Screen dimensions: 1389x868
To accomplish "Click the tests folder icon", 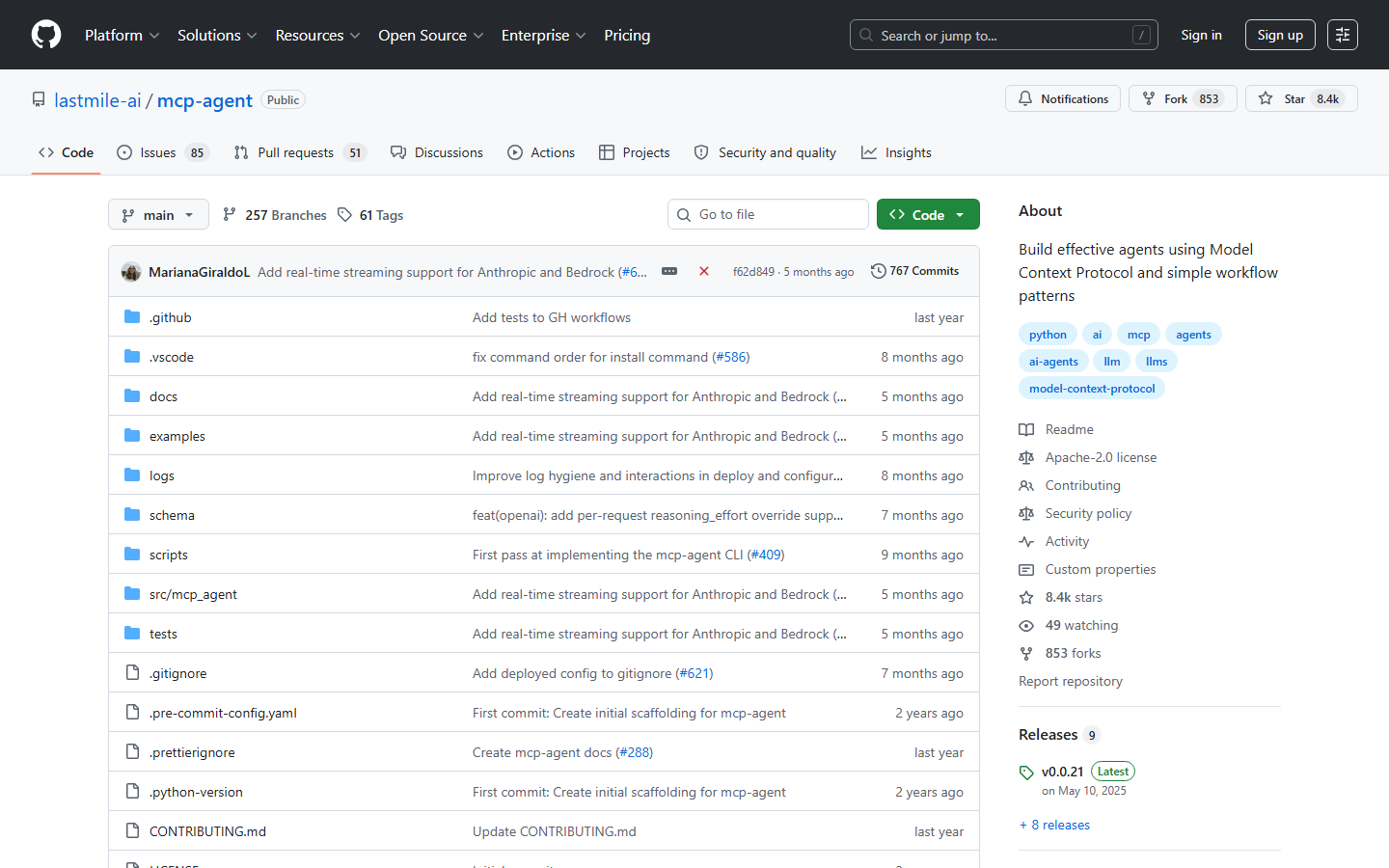I will coord(132,634).
